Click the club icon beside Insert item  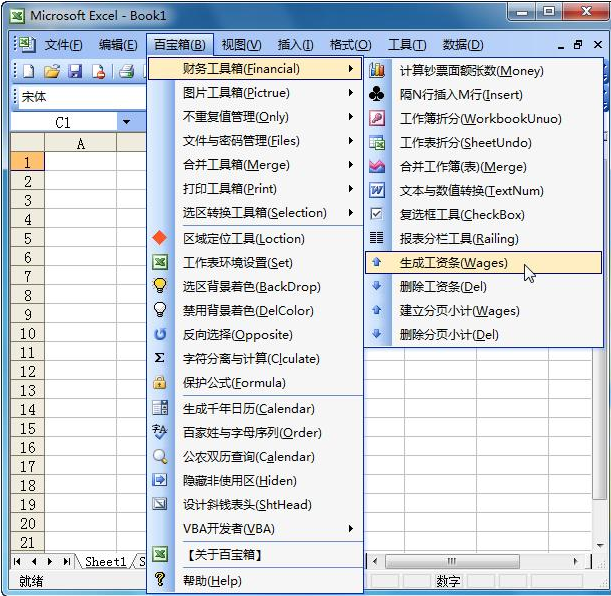click(x=377, y=94)
